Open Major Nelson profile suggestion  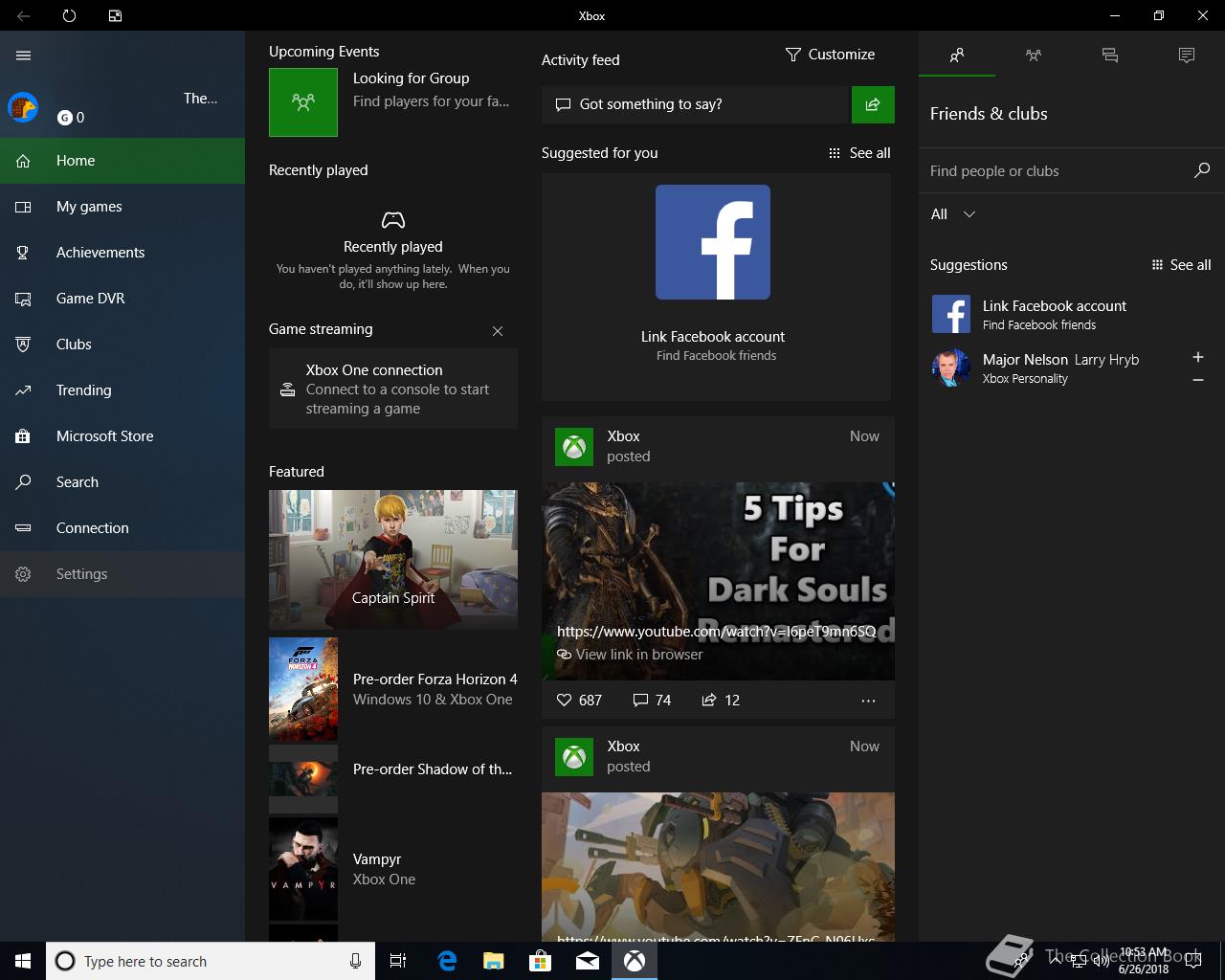[x=1053, y=367]
